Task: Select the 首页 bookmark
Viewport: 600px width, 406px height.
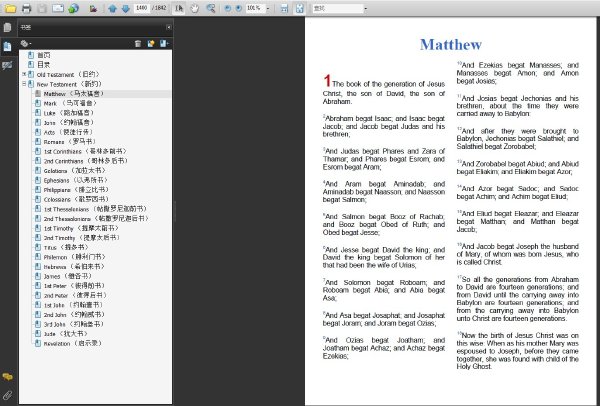Action: click(x=43, y=55)
